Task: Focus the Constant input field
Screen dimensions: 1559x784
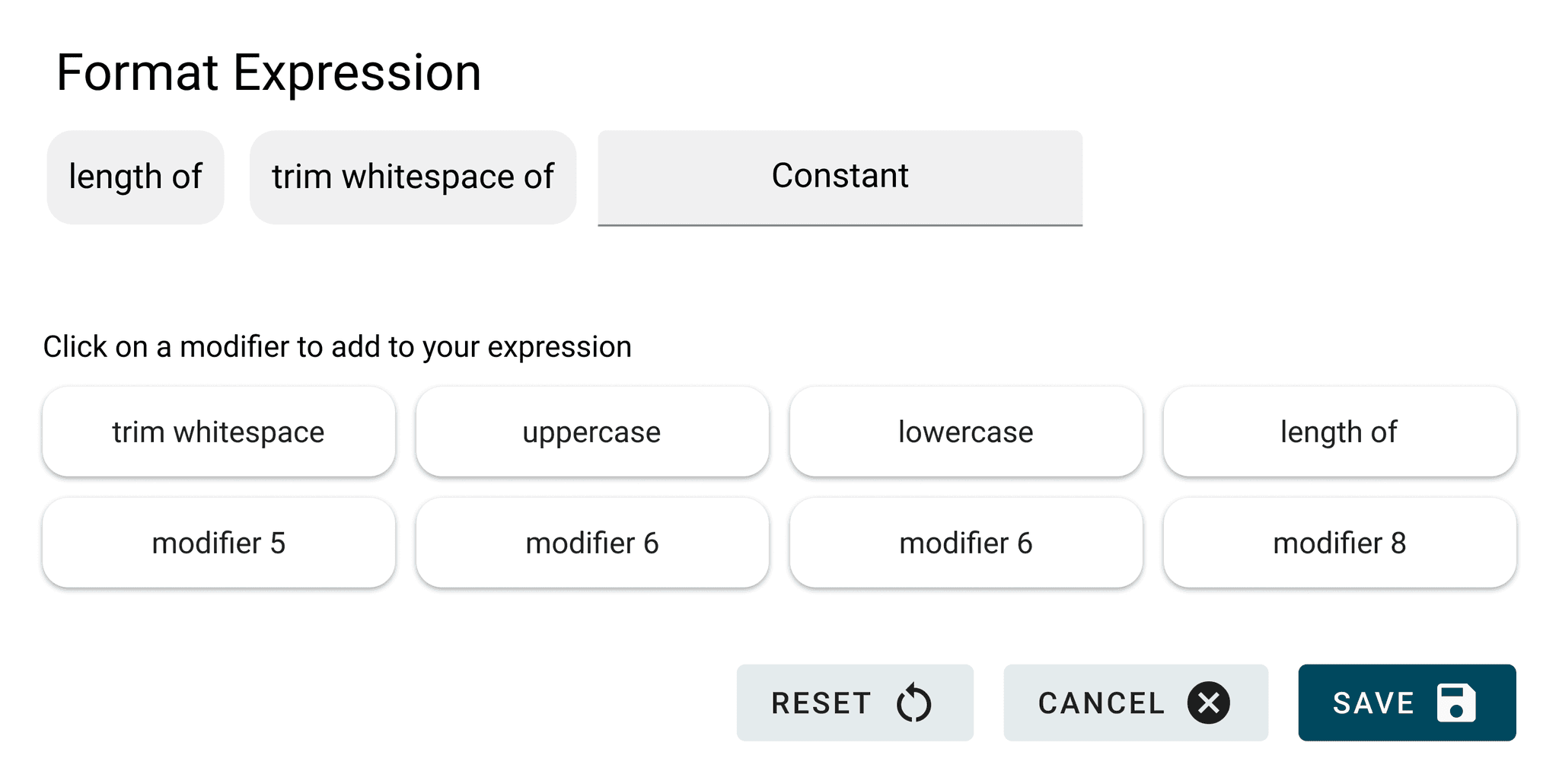Action: coord(840,177)
